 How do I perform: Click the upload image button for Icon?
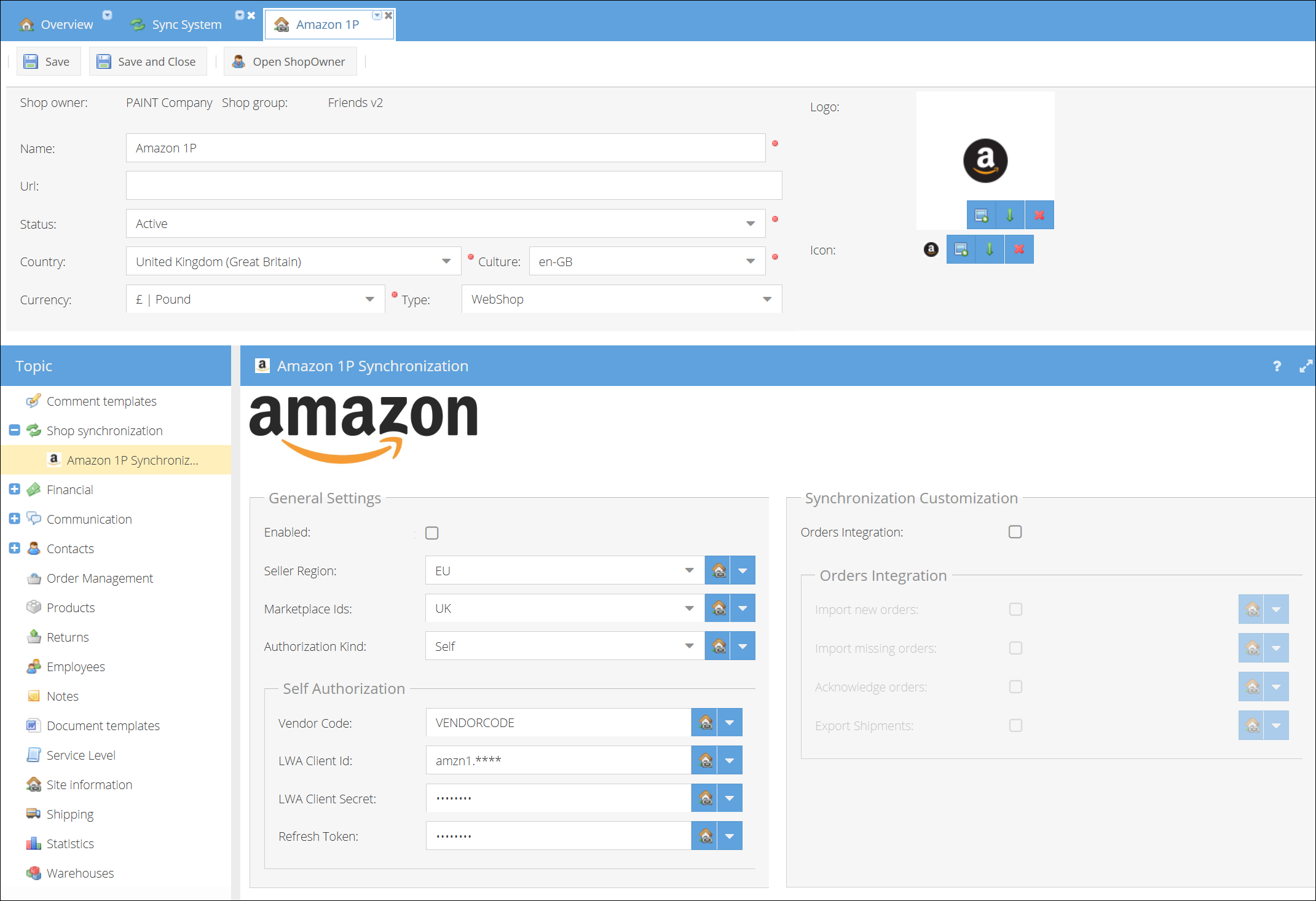point(961,250)
